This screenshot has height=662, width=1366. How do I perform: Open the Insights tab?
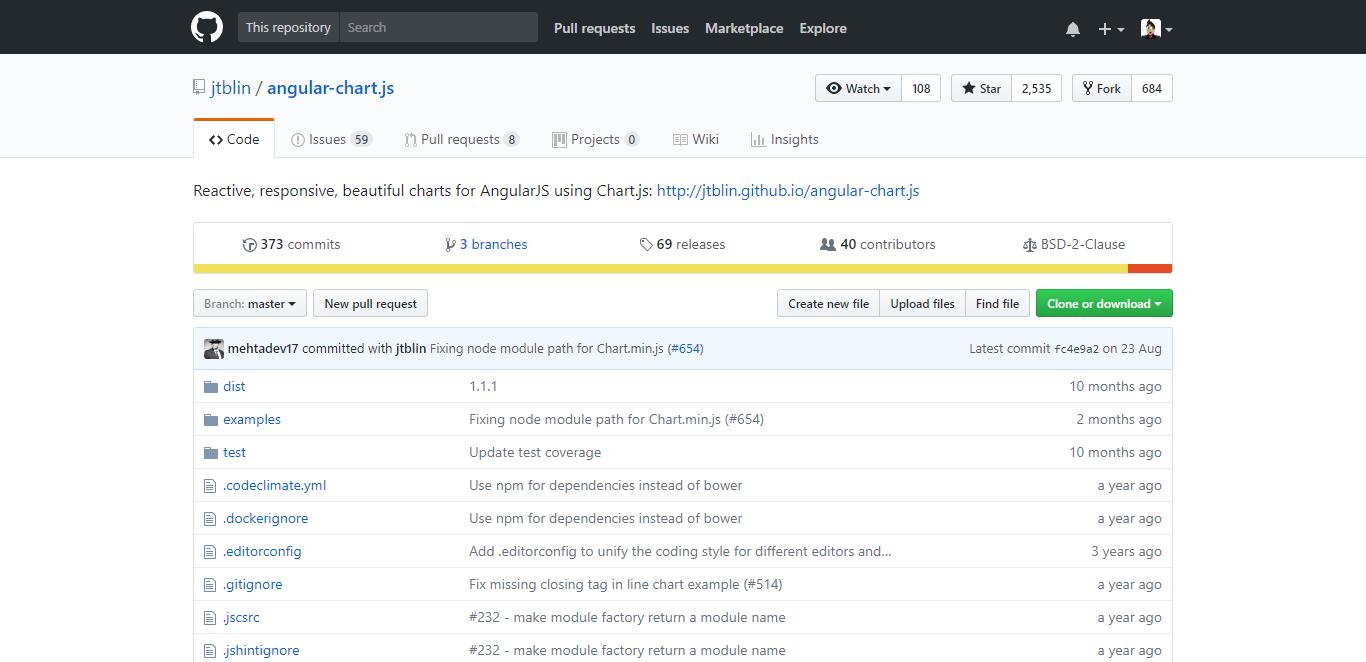click(x=785, y=140)
